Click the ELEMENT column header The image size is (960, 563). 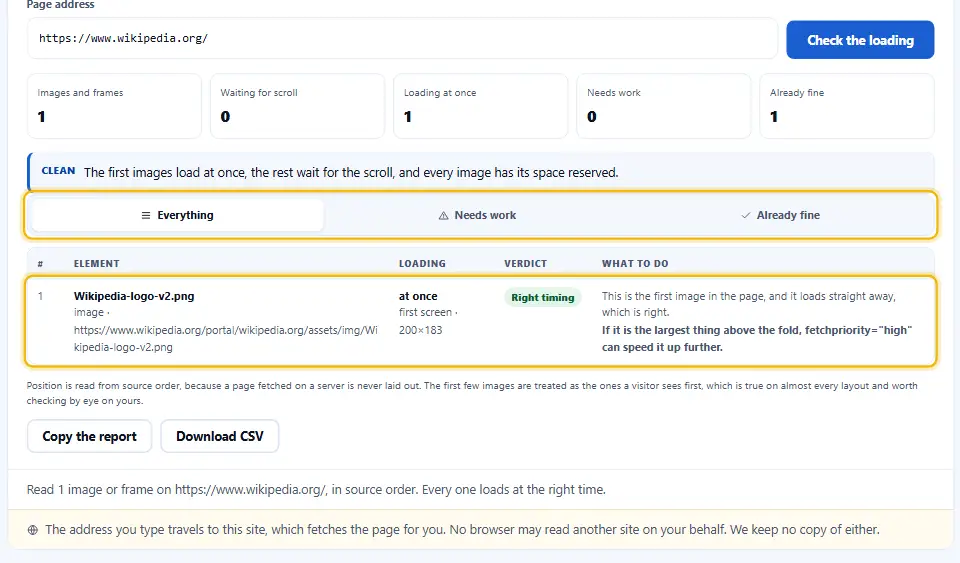(x=97, y=264)
